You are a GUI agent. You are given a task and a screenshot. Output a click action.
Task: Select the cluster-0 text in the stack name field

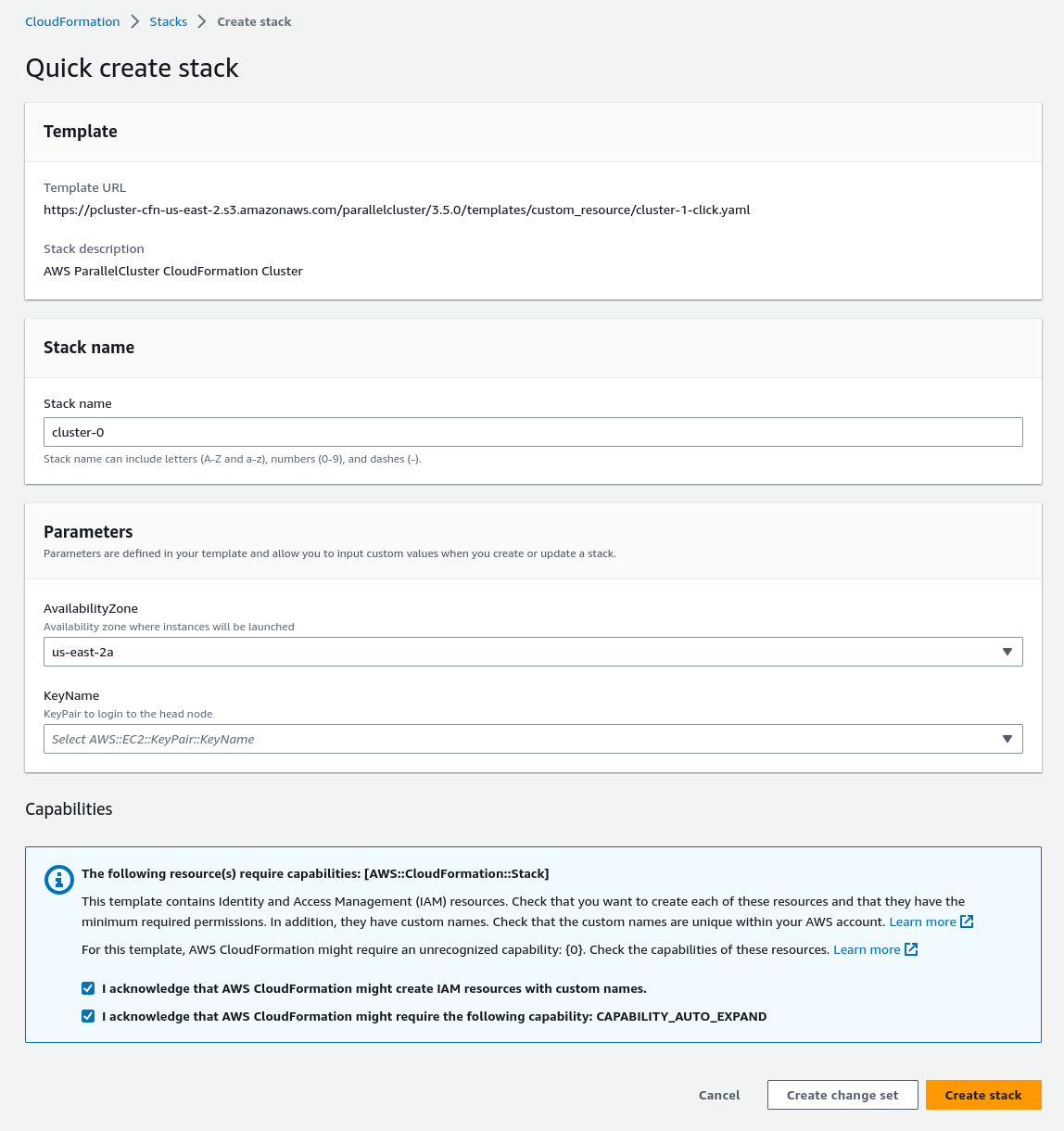click(77, 432)
